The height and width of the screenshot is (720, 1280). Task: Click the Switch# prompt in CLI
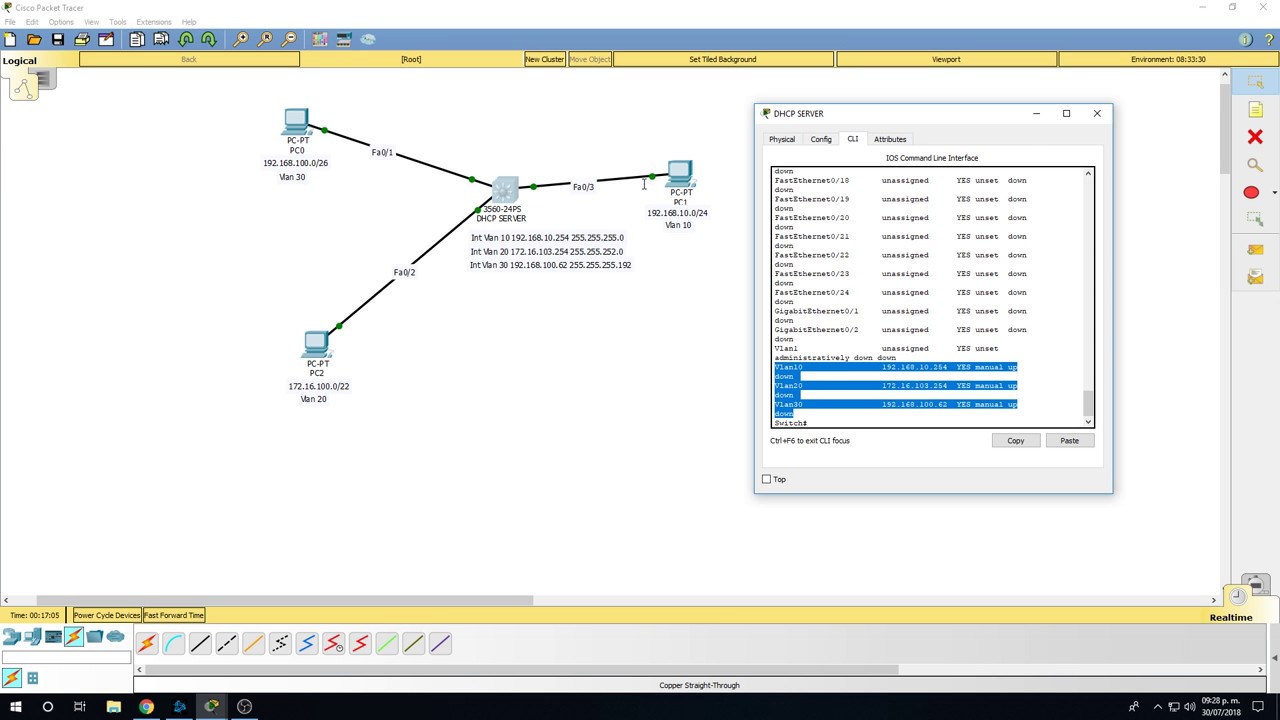[x=790, y=423]
